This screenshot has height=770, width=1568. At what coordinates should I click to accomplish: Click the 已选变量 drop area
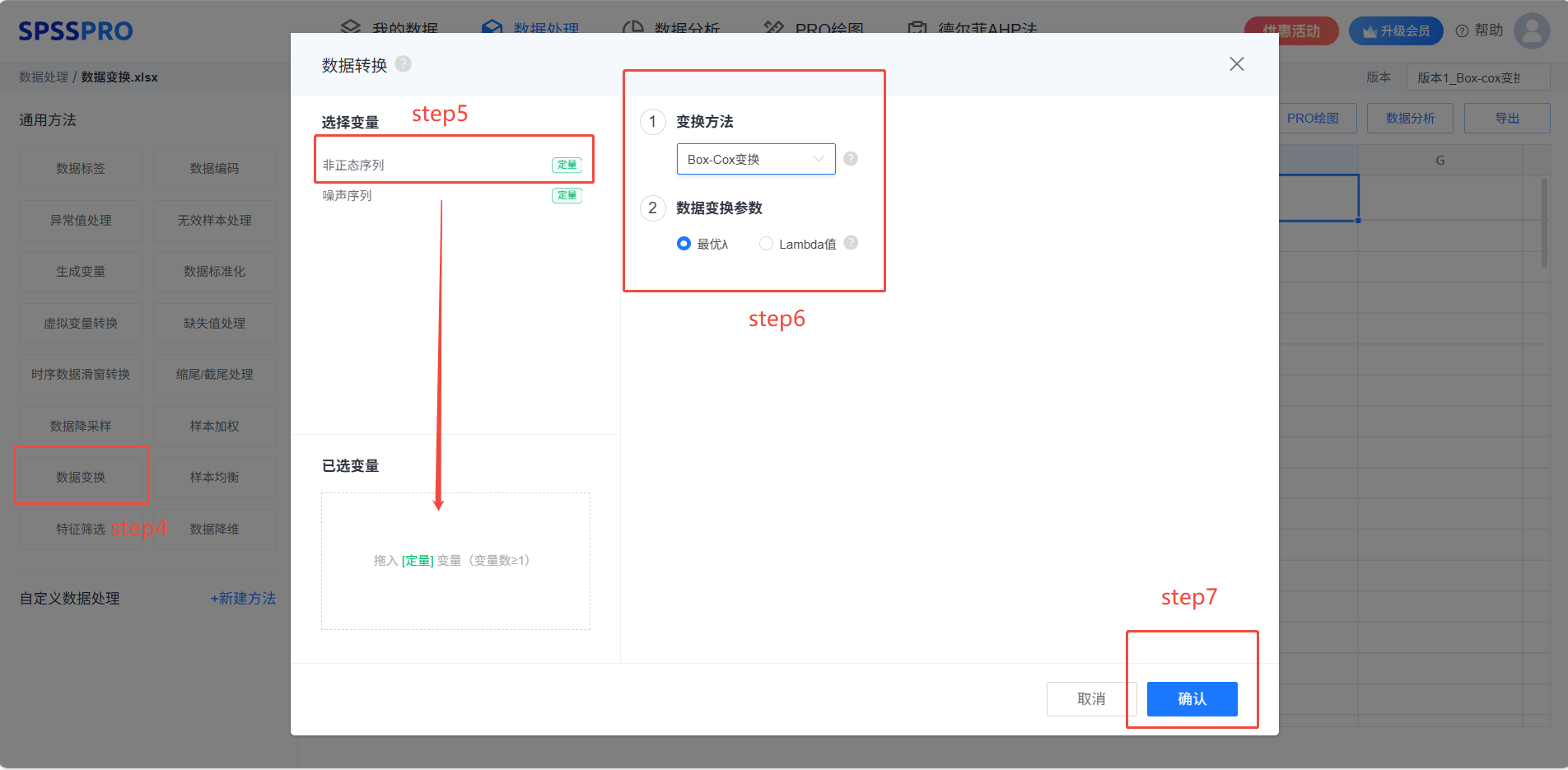coord(455,561)
